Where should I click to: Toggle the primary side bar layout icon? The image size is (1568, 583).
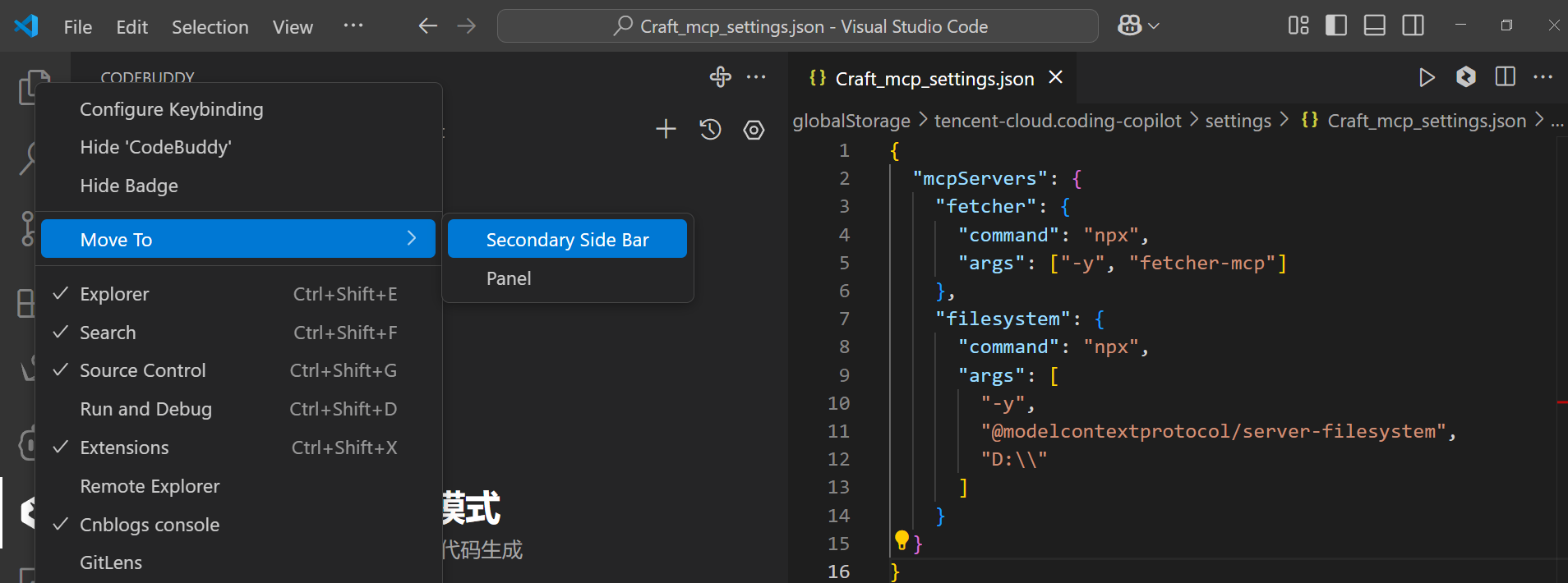[1336, 25]
